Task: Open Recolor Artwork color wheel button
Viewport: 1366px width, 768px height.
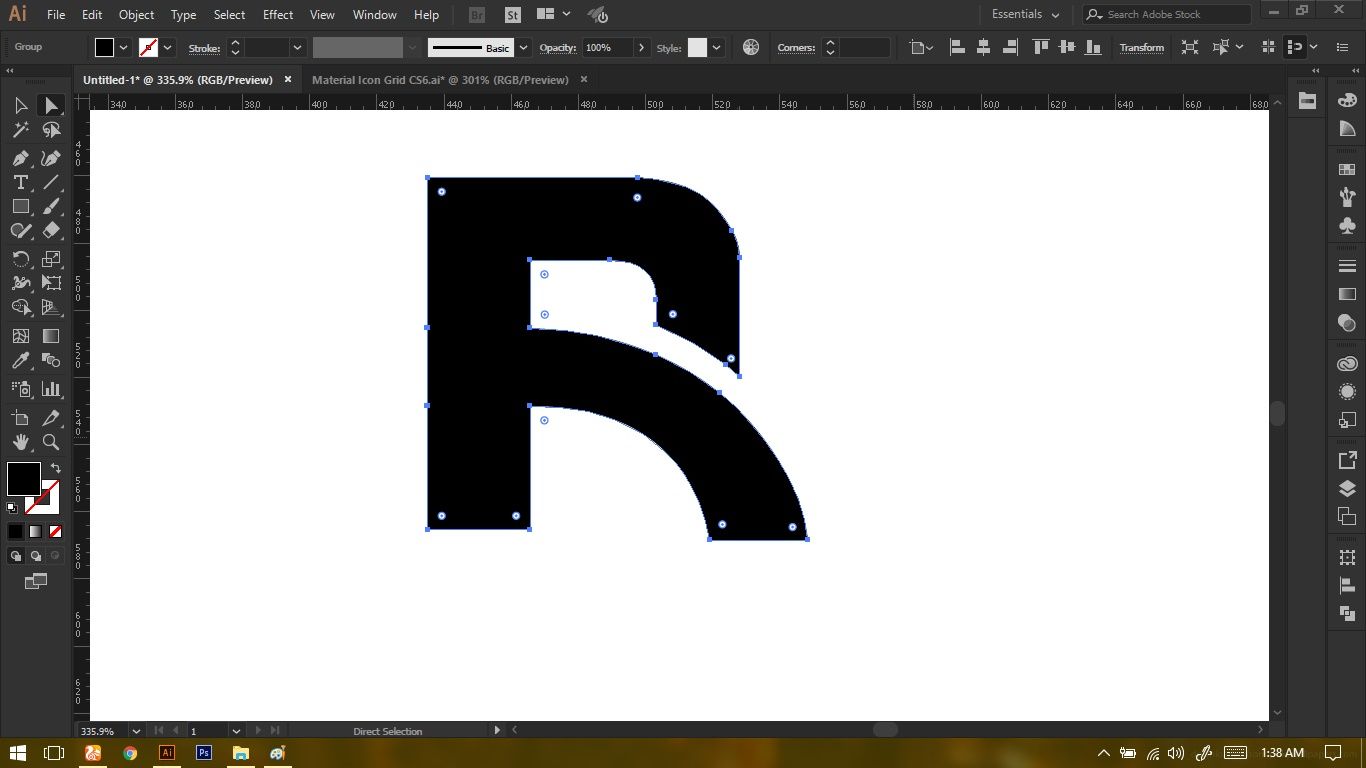Action: point(751,47)
